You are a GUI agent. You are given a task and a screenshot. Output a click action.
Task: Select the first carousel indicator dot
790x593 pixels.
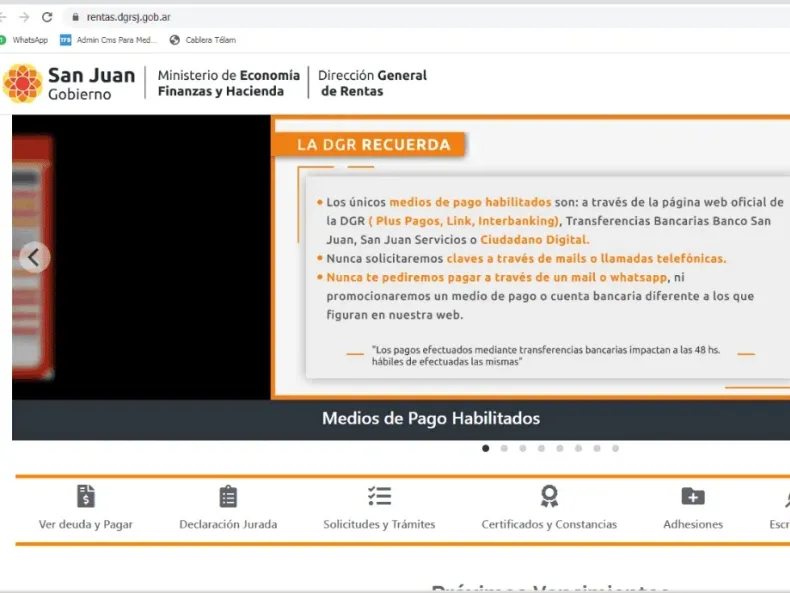[x=486, y=448]
